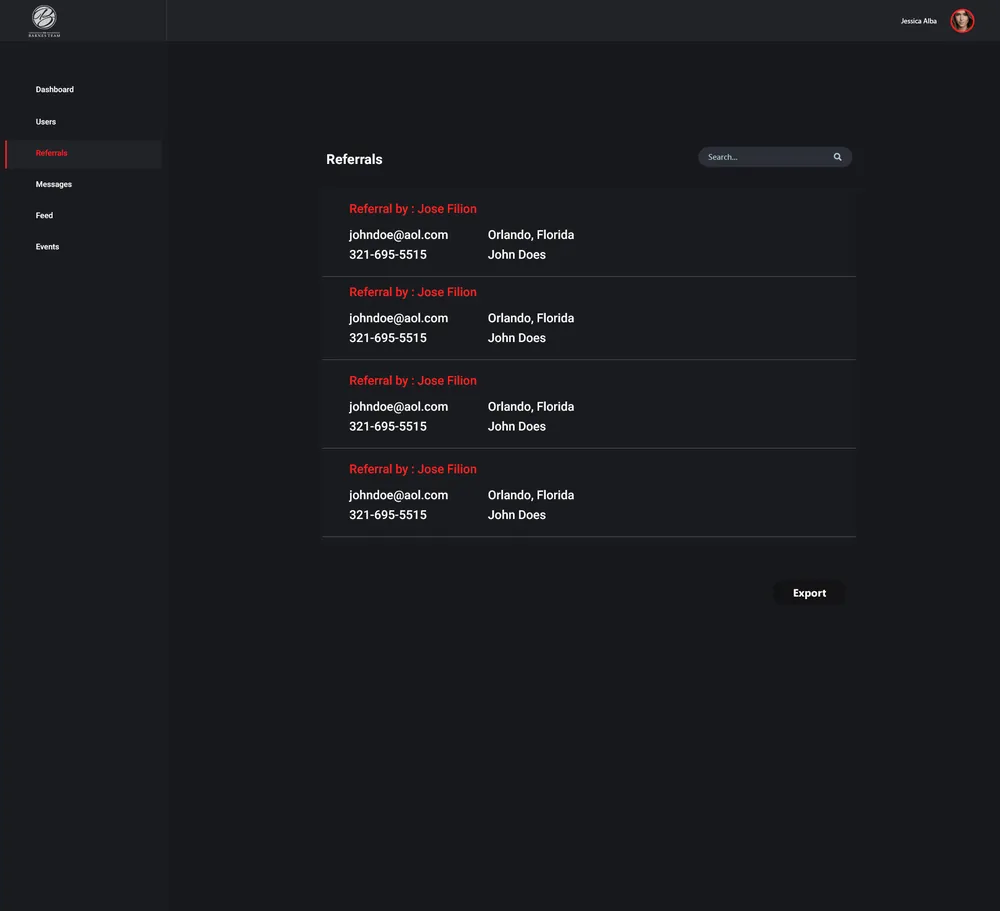The width and height of the screenshot is (1000, 911).
Task: Open Messages from the sidebar
Action: [54, 184]
